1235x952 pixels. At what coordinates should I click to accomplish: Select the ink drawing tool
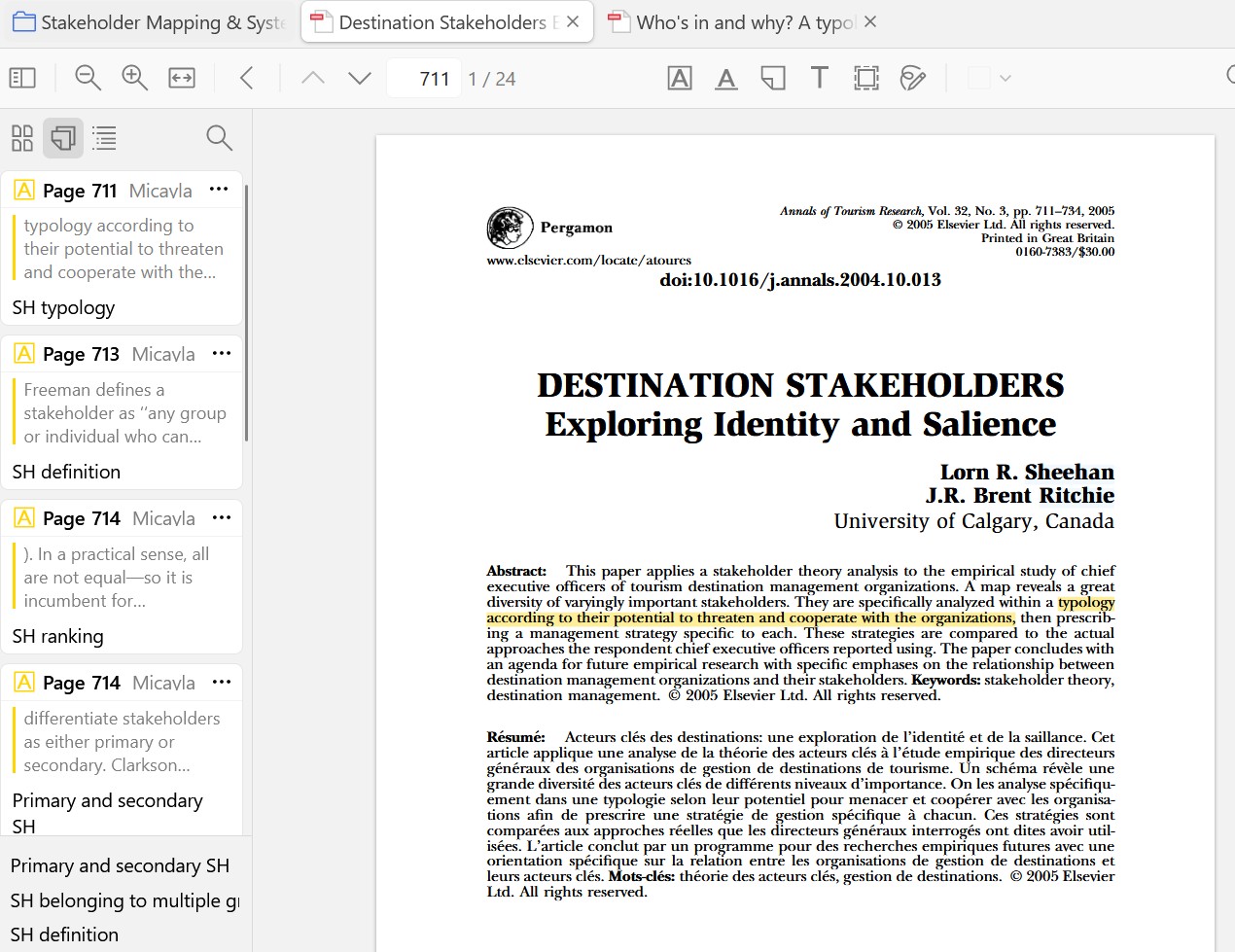click(913, 79)
